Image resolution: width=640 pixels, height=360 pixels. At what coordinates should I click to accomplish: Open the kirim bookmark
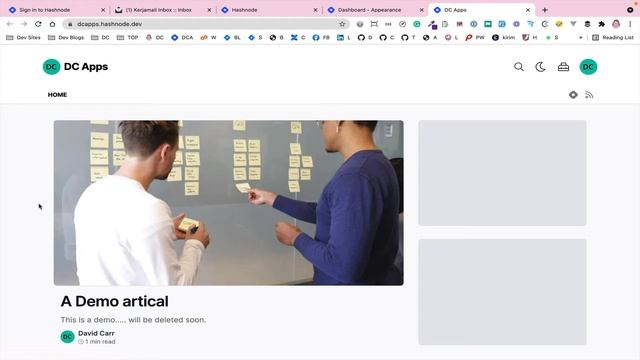coord(503,37)
